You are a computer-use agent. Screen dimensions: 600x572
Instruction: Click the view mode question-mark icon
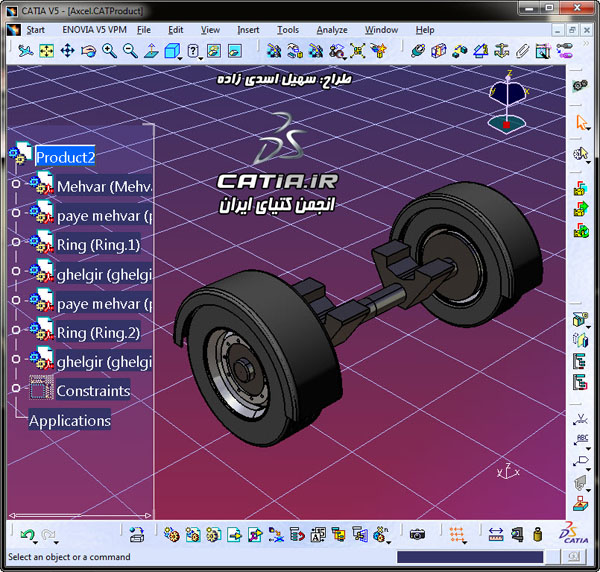click(193, 51)
